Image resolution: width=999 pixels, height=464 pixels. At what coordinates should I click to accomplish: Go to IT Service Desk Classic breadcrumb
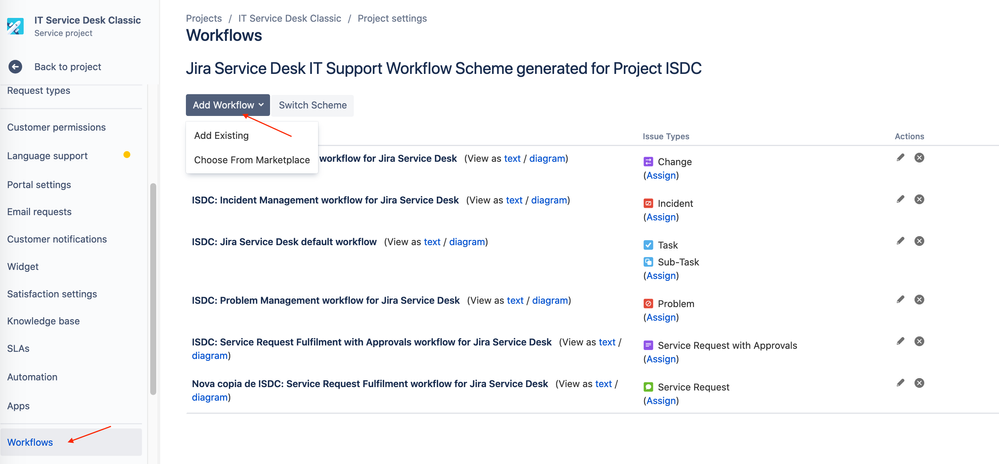click(290, 18)
